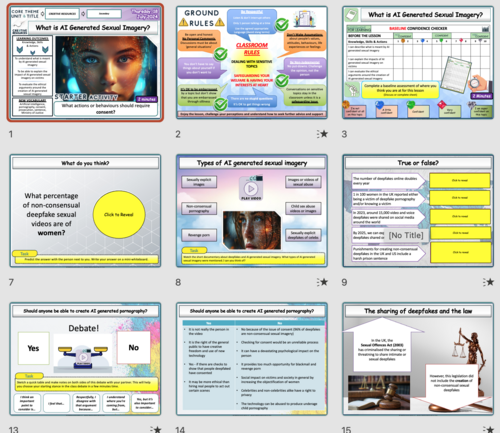Click the play video icon on slide 8
The image size is (500, 433).
pyautogui.click(x=251, y=189)
